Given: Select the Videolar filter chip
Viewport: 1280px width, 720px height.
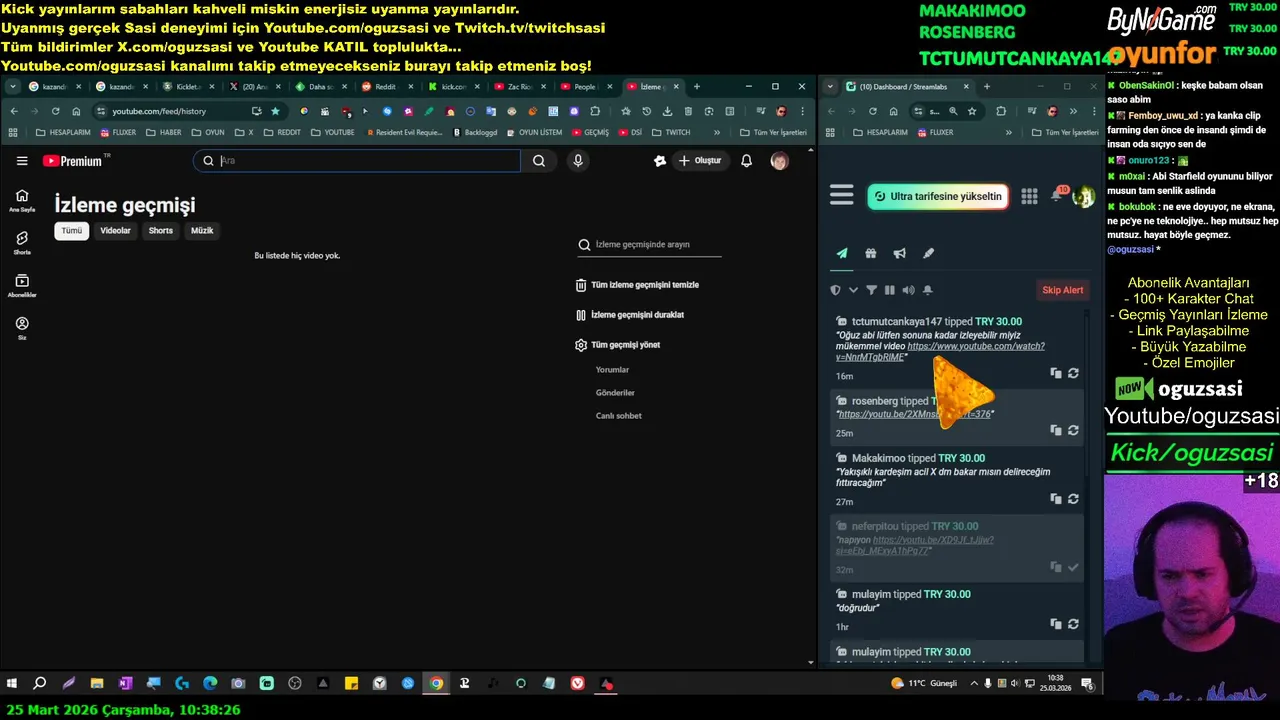Looking at the screenshot, I should pyautogui.click(x=115, y=231).
